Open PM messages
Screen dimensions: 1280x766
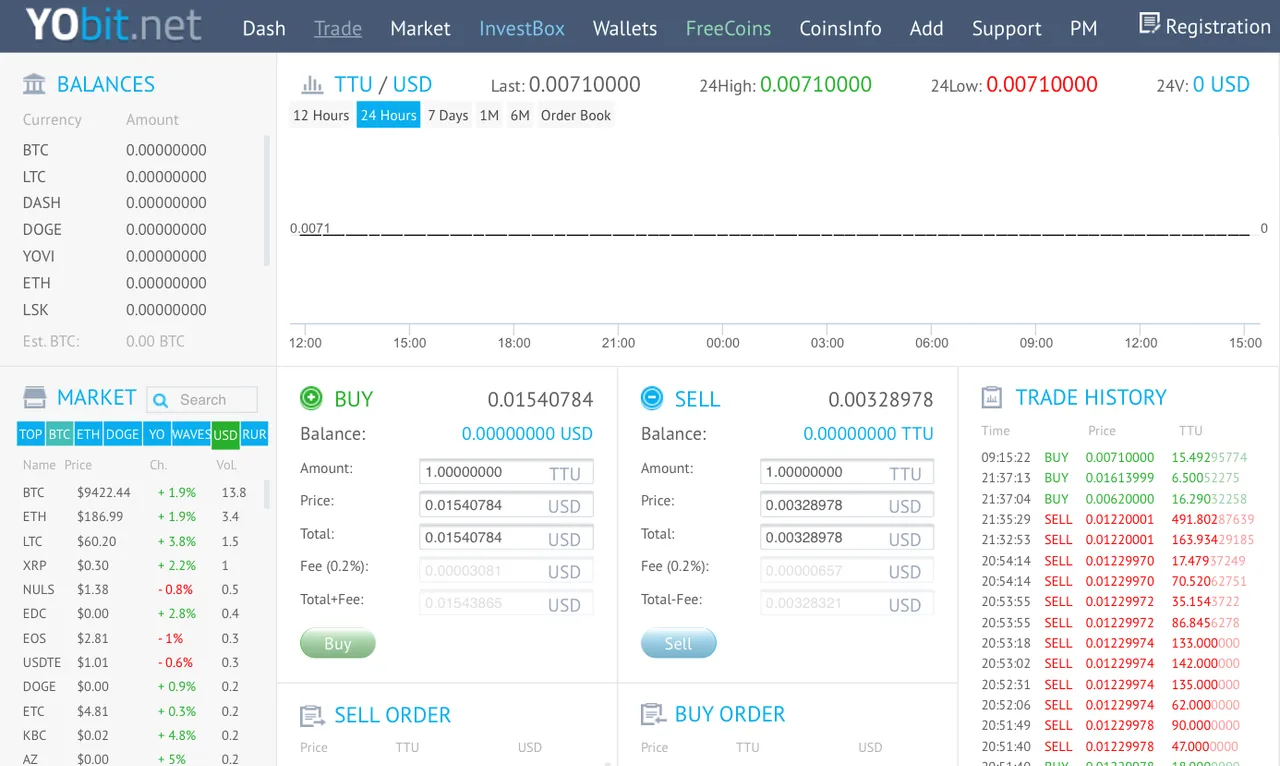click(x=1083, y=28)
